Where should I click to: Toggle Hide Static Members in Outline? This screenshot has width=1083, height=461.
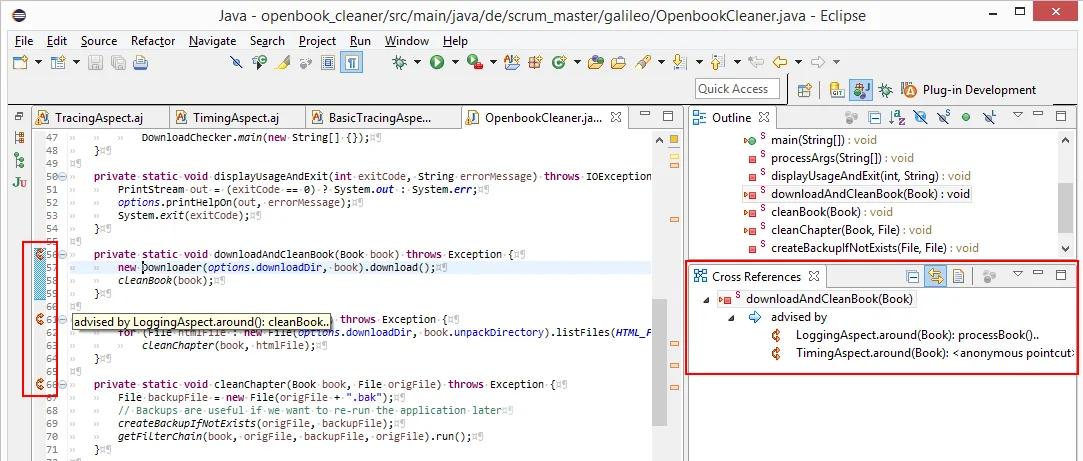click(x=943, y=117)
